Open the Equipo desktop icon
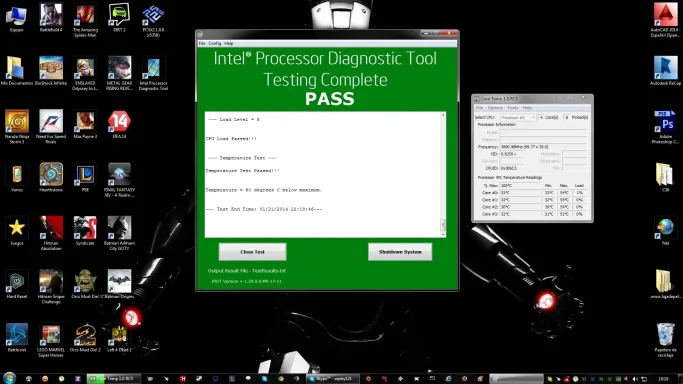 click(x=17, y=16)
